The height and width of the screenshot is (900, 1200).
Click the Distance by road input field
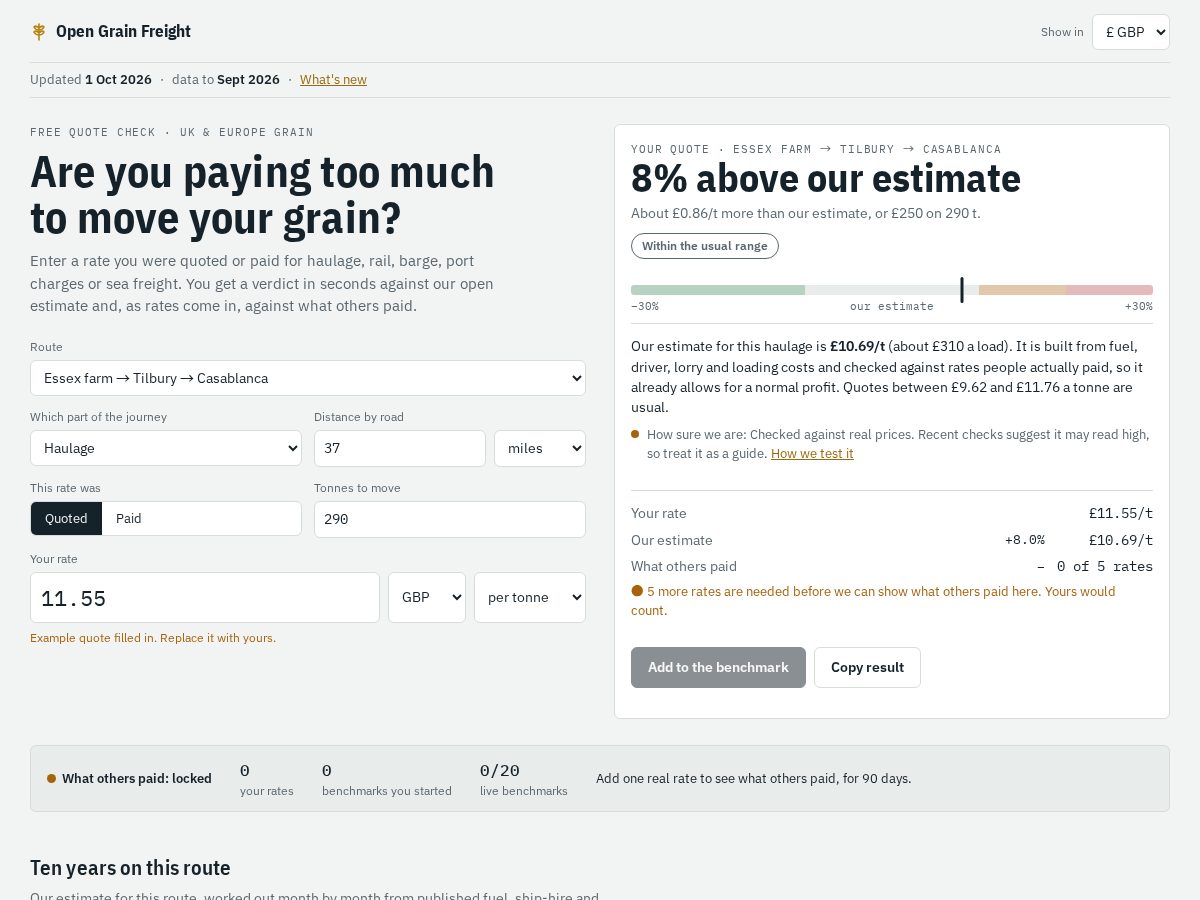tap(400, 448)
